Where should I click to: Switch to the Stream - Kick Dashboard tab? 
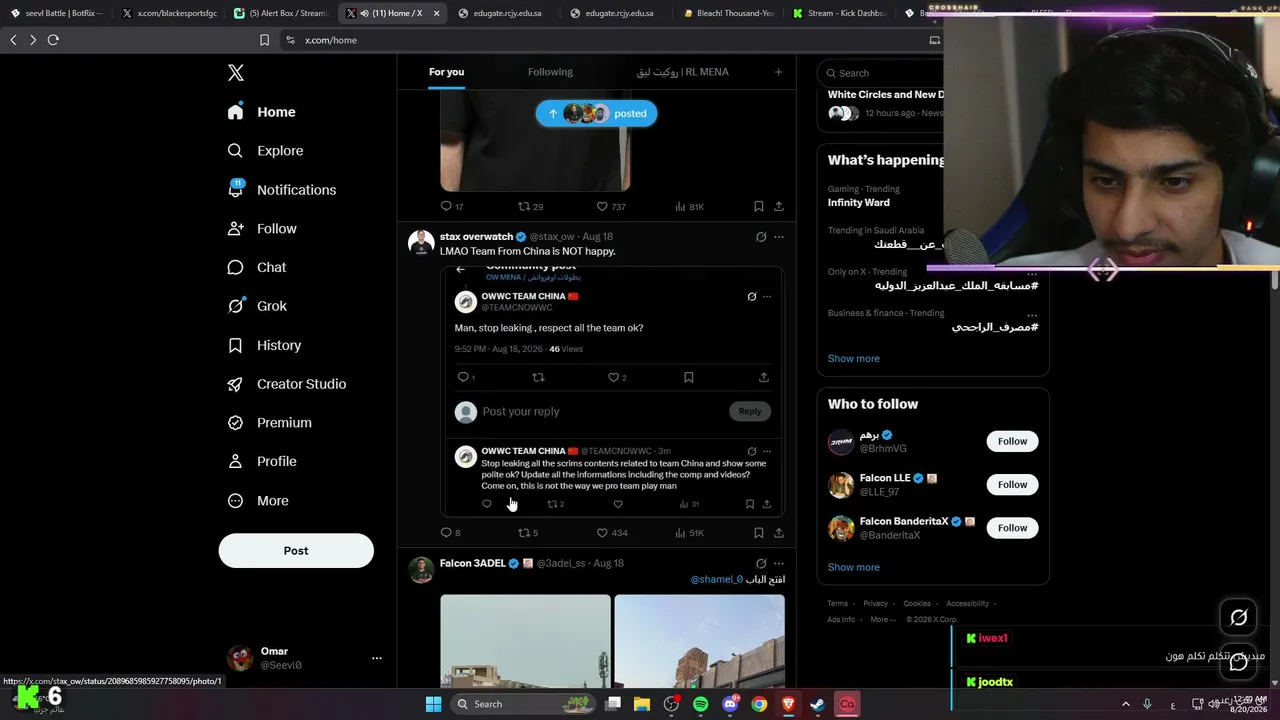click(840, 13)
